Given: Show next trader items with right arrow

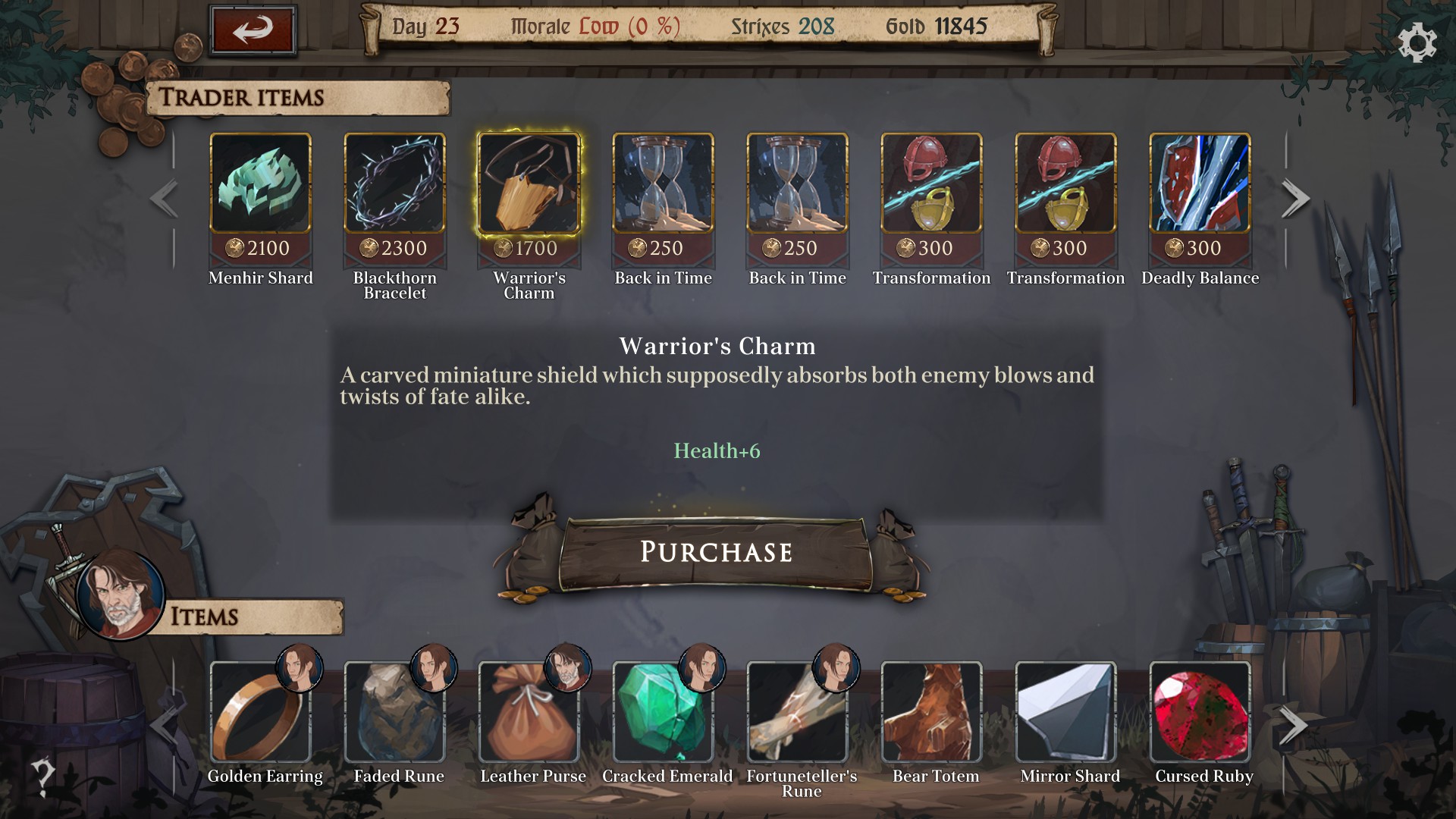Looking at the screenshot, I should [x=1295, y=199].
